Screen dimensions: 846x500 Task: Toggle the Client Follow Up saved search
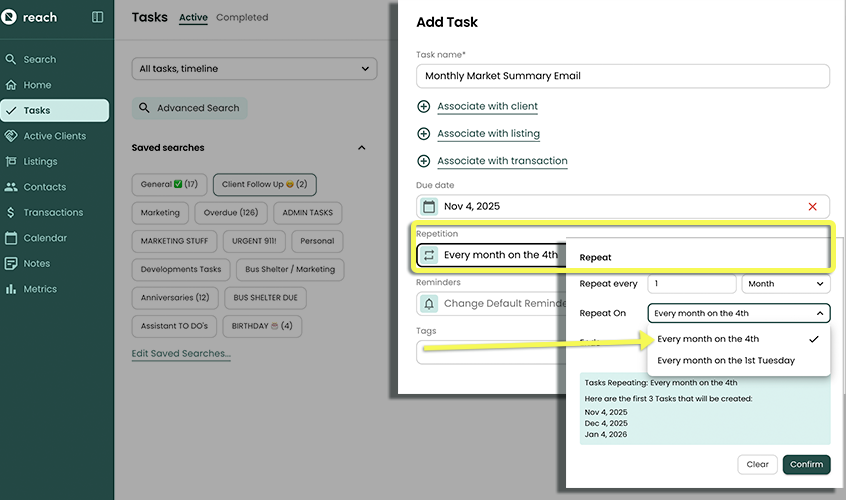[x=264, y=184]
